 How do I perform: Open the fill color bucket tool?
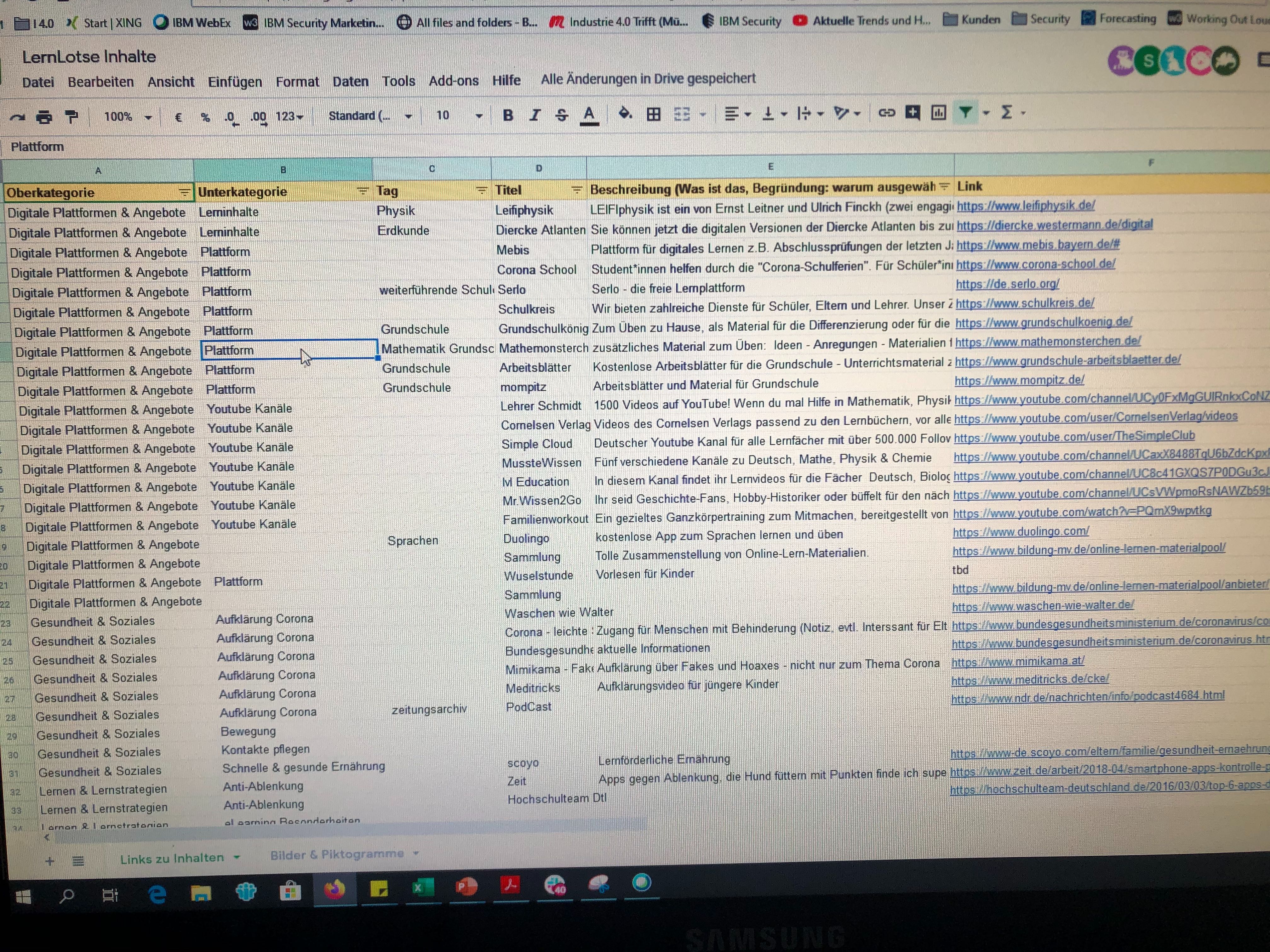click(625, 114)
